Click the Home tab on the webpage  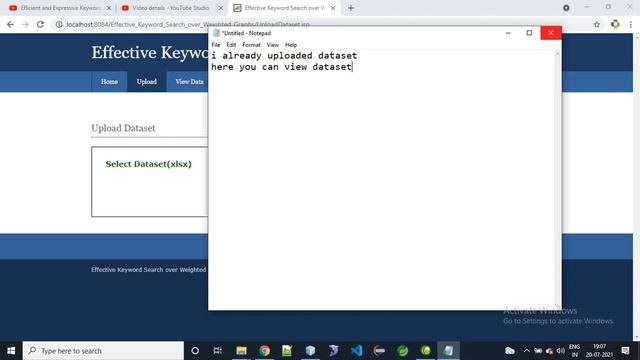[109, 82]
